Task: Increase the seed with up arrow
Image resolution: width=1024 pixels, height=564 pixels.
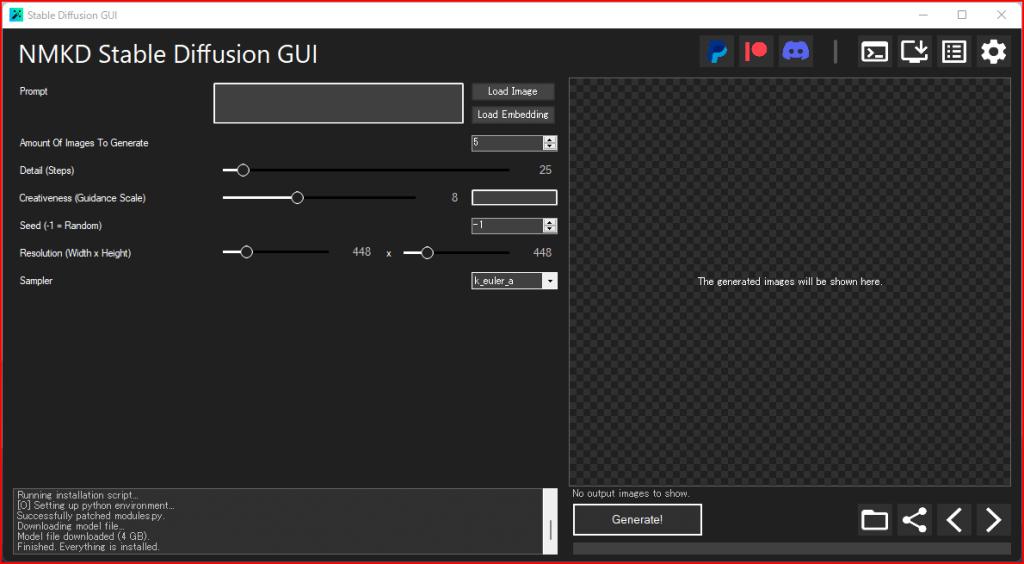Action: [x=550, y=221]
